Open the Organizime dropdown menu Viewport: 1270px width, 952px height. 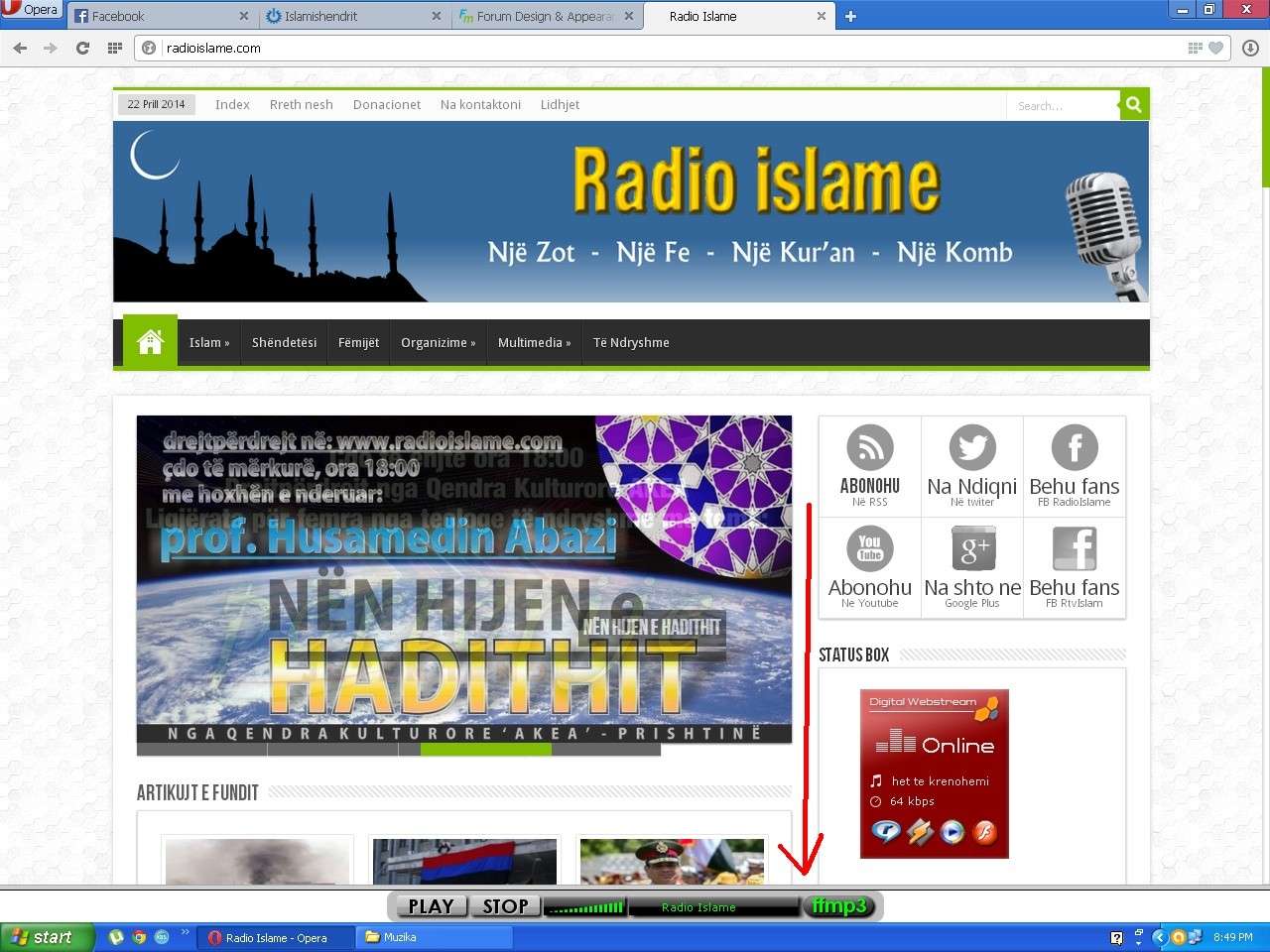(x=438, y=342)
